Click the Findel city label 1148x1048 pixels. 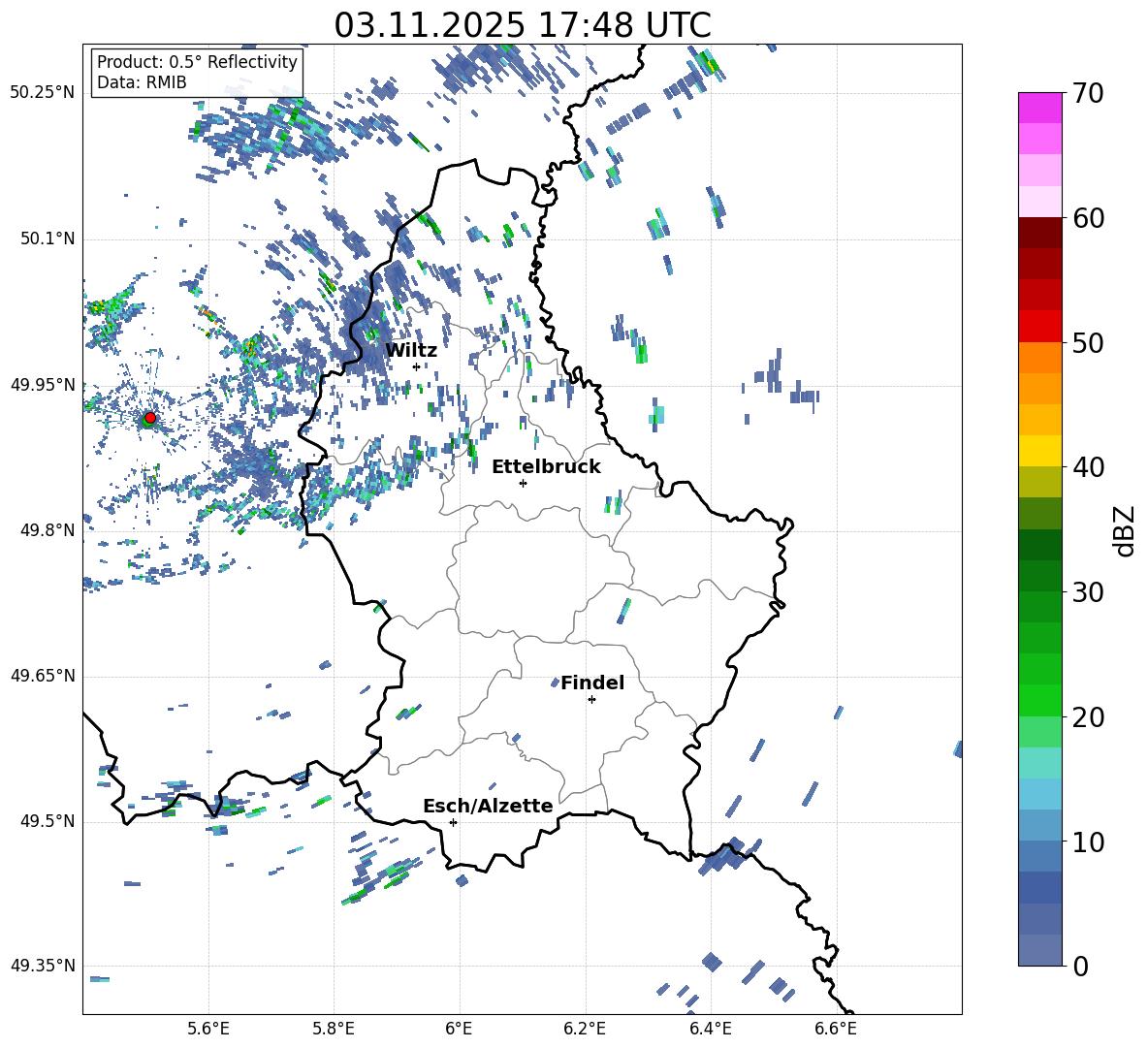[x=592, y=683]
